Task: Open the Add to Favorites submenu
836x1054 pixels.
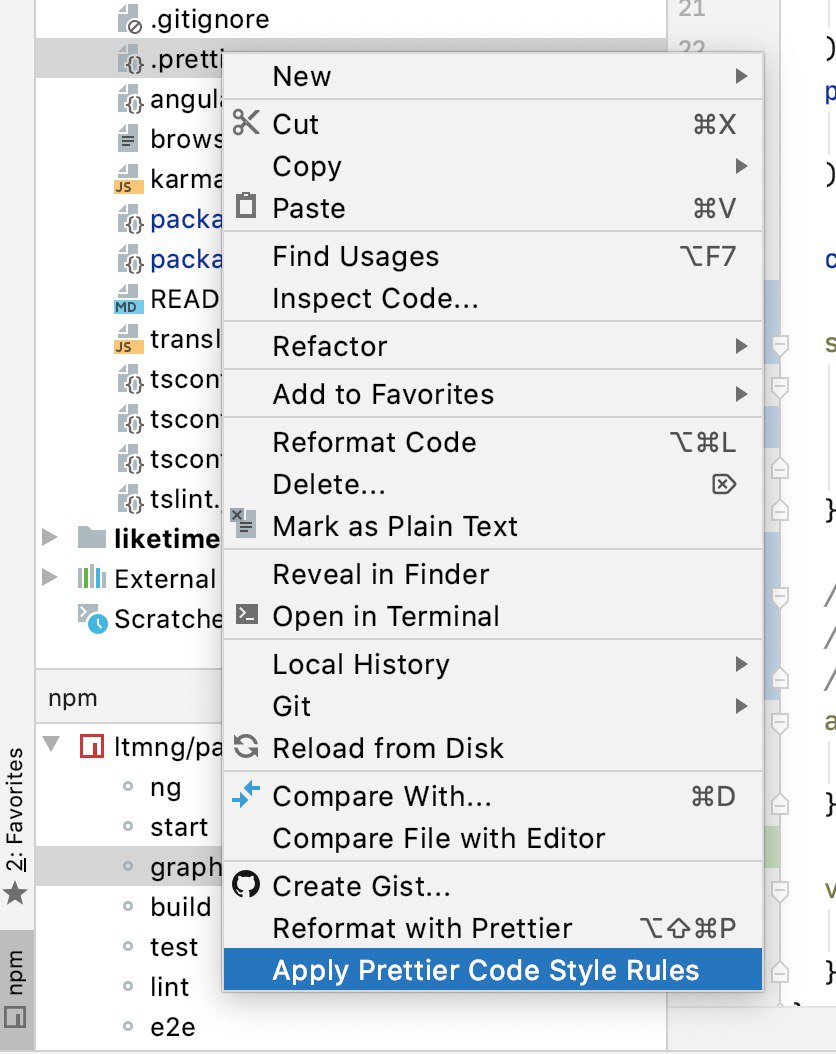Action: [493, 394]
